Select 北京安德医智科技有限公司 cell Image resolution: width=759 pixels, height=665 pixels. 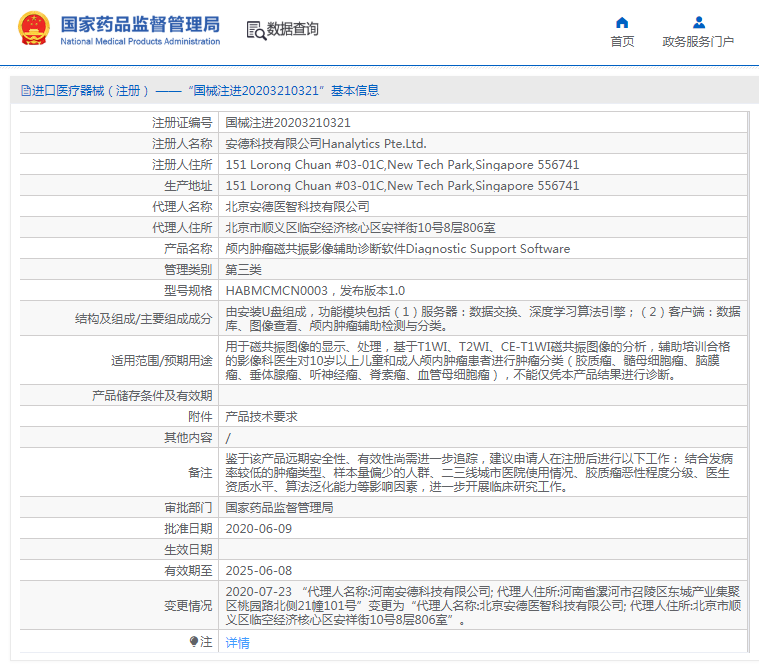click(298, 207)
